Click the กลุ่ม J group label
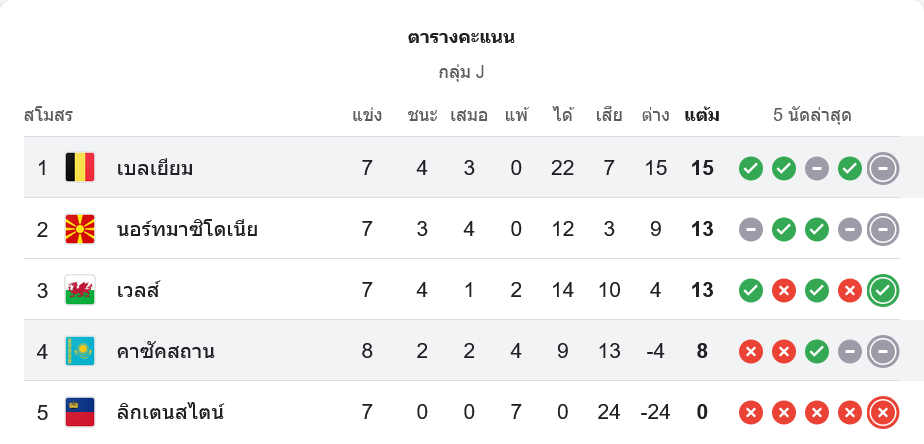 (462, 72)
